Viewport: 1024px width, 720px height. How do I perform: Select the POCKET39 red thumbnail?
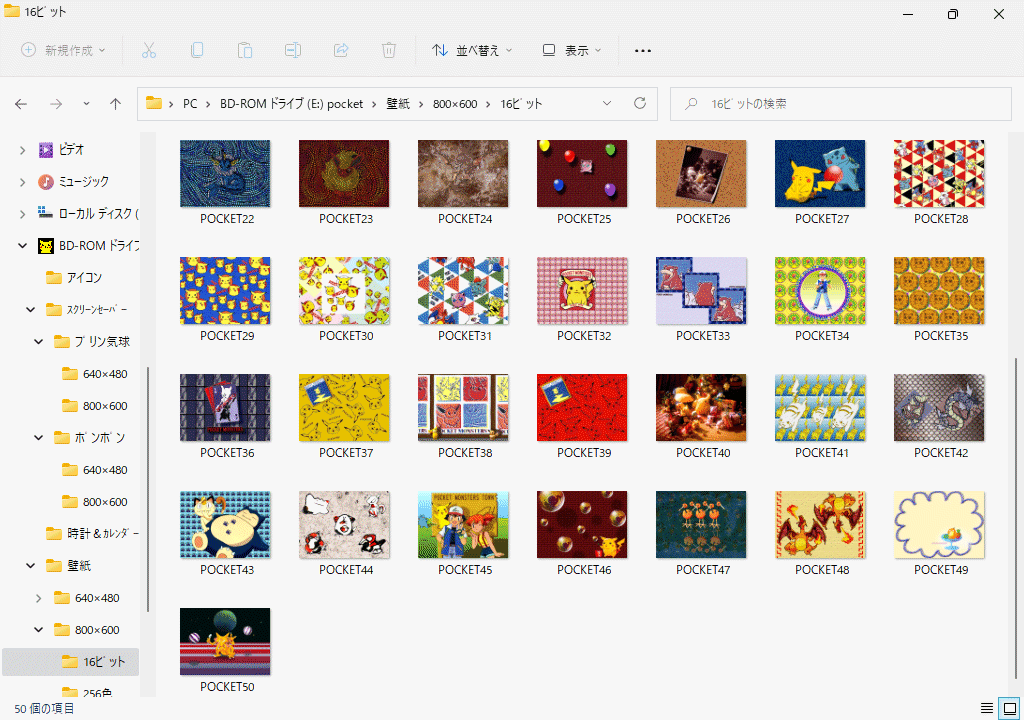click(x=583, y=407)
